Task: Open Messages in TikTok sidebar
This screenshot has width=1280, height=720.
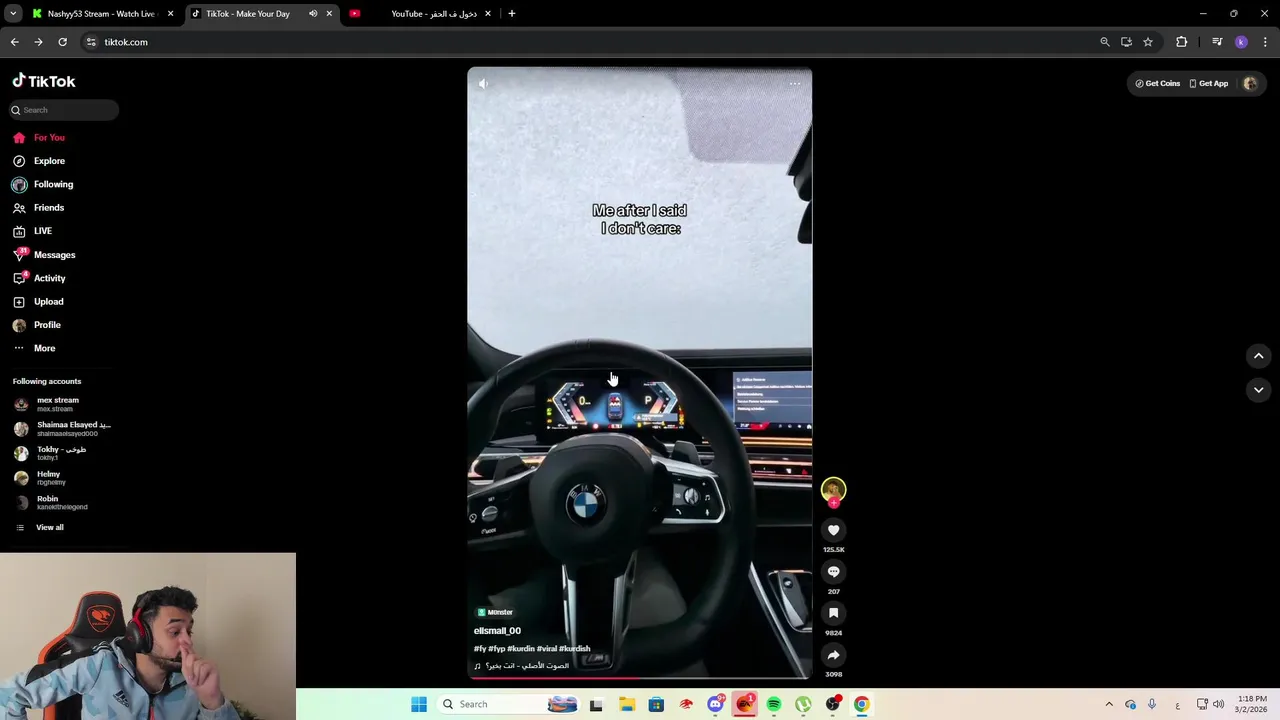Action: [44, 255]
